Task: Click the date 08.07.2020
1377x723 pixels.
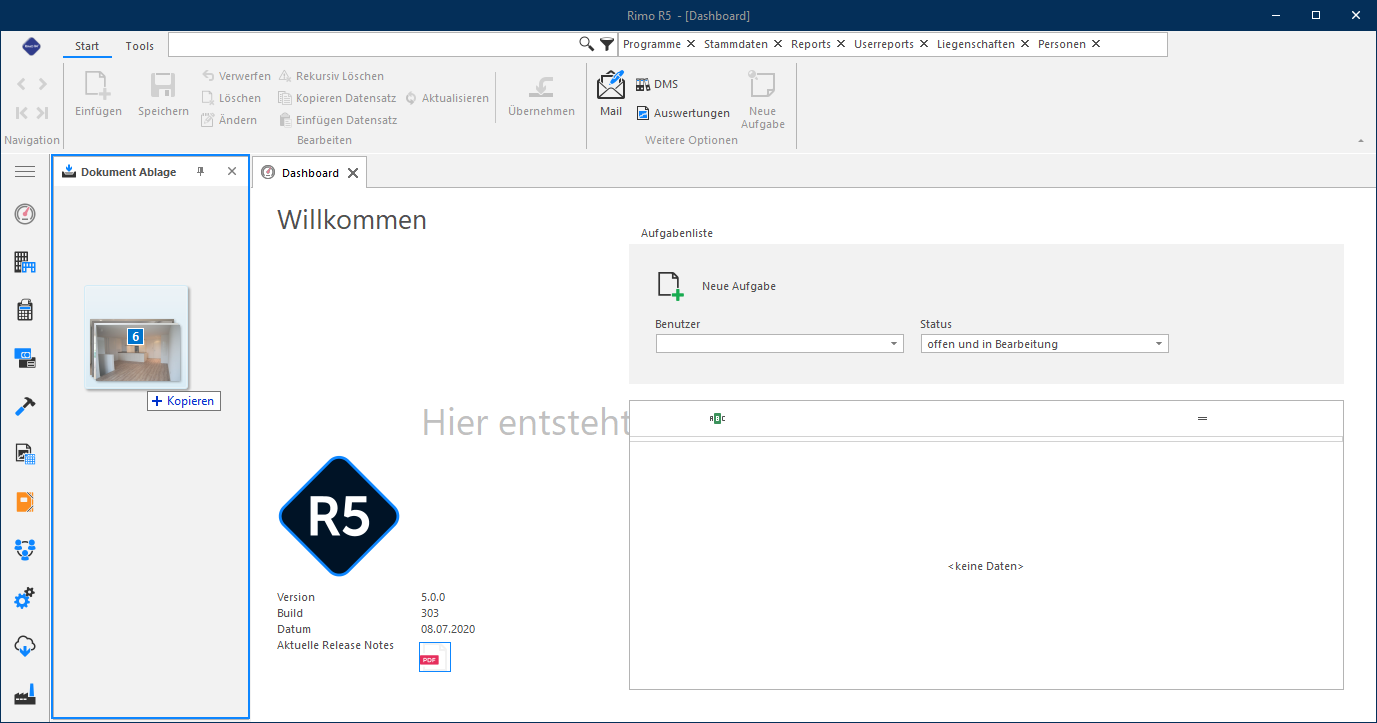Action: click(x=448, y=629)
